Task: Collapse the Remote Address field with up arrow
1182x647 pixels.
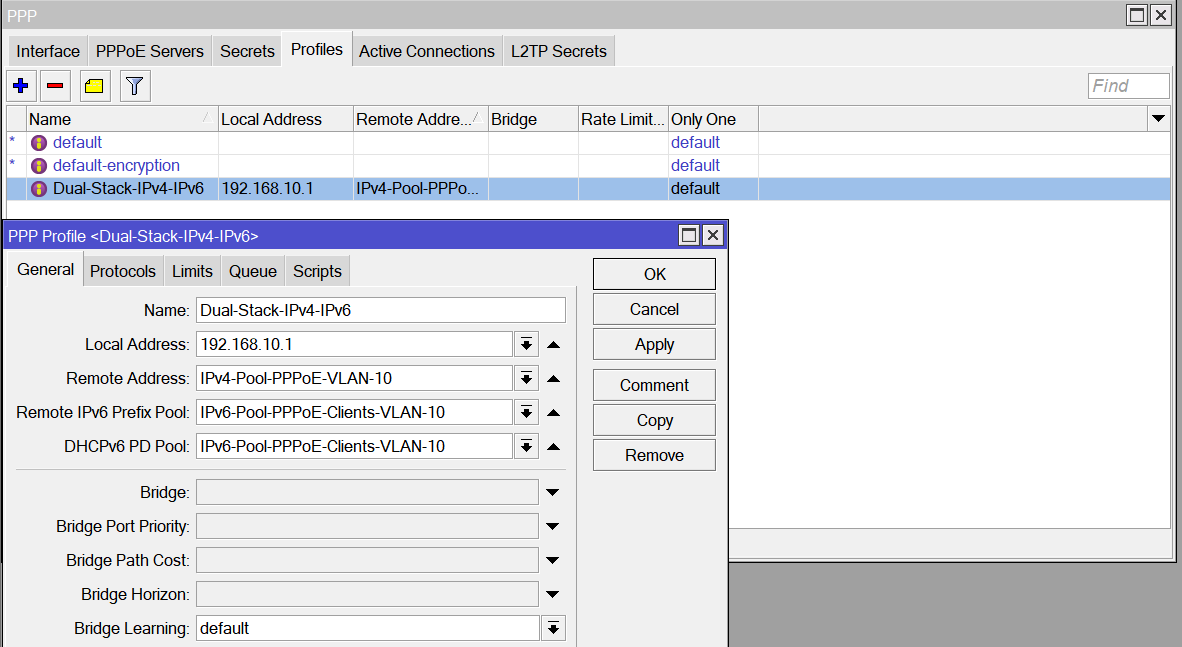Action: click(x=553, y=379)
